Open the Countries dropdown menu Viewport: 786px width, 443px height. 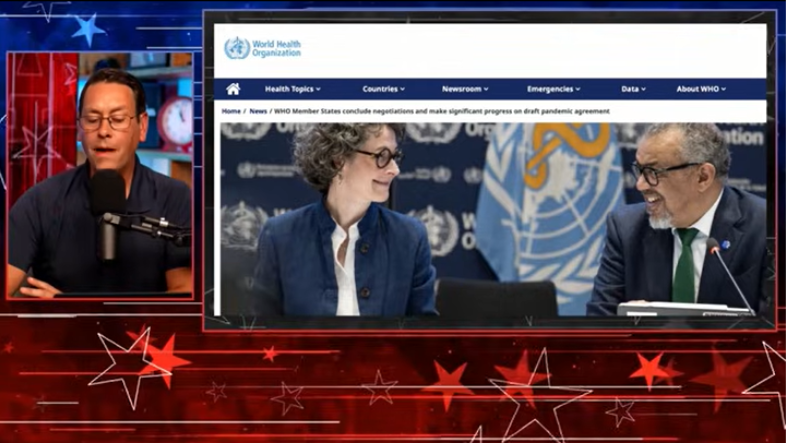pyautogui.click(x=383, y=89)
